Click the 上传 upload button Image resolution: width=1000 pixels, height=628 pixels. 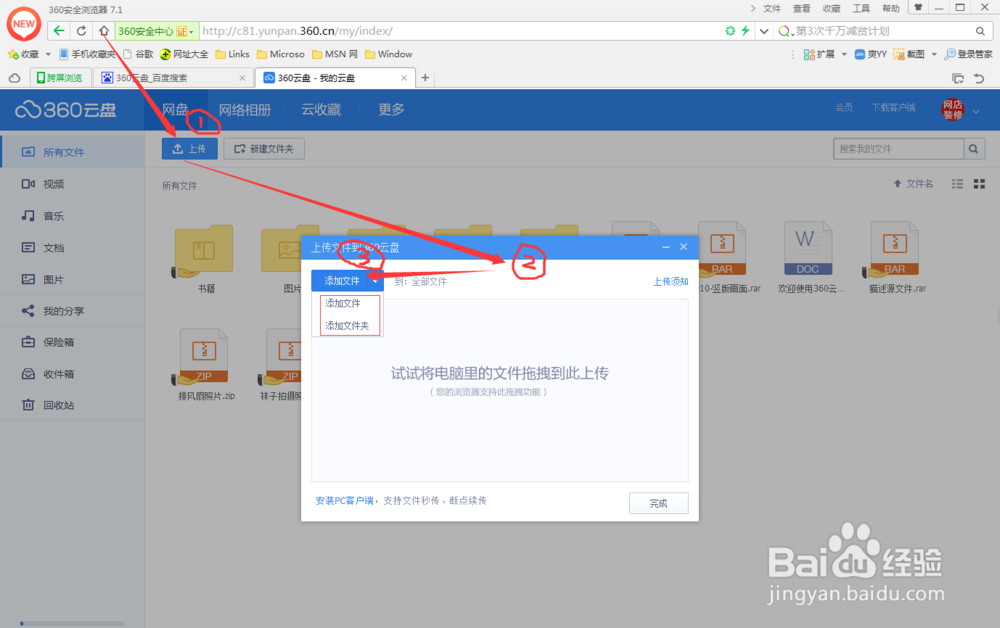point(189,149)
